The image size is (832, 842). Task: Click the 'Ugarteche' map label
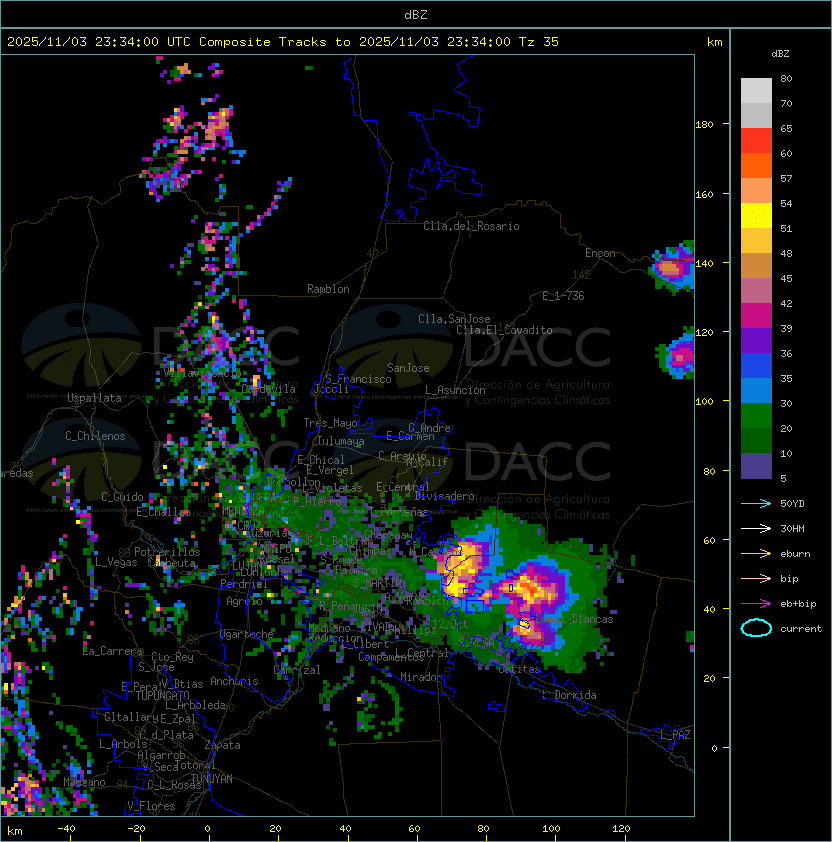pyautogui.click(x=247, y=634)
